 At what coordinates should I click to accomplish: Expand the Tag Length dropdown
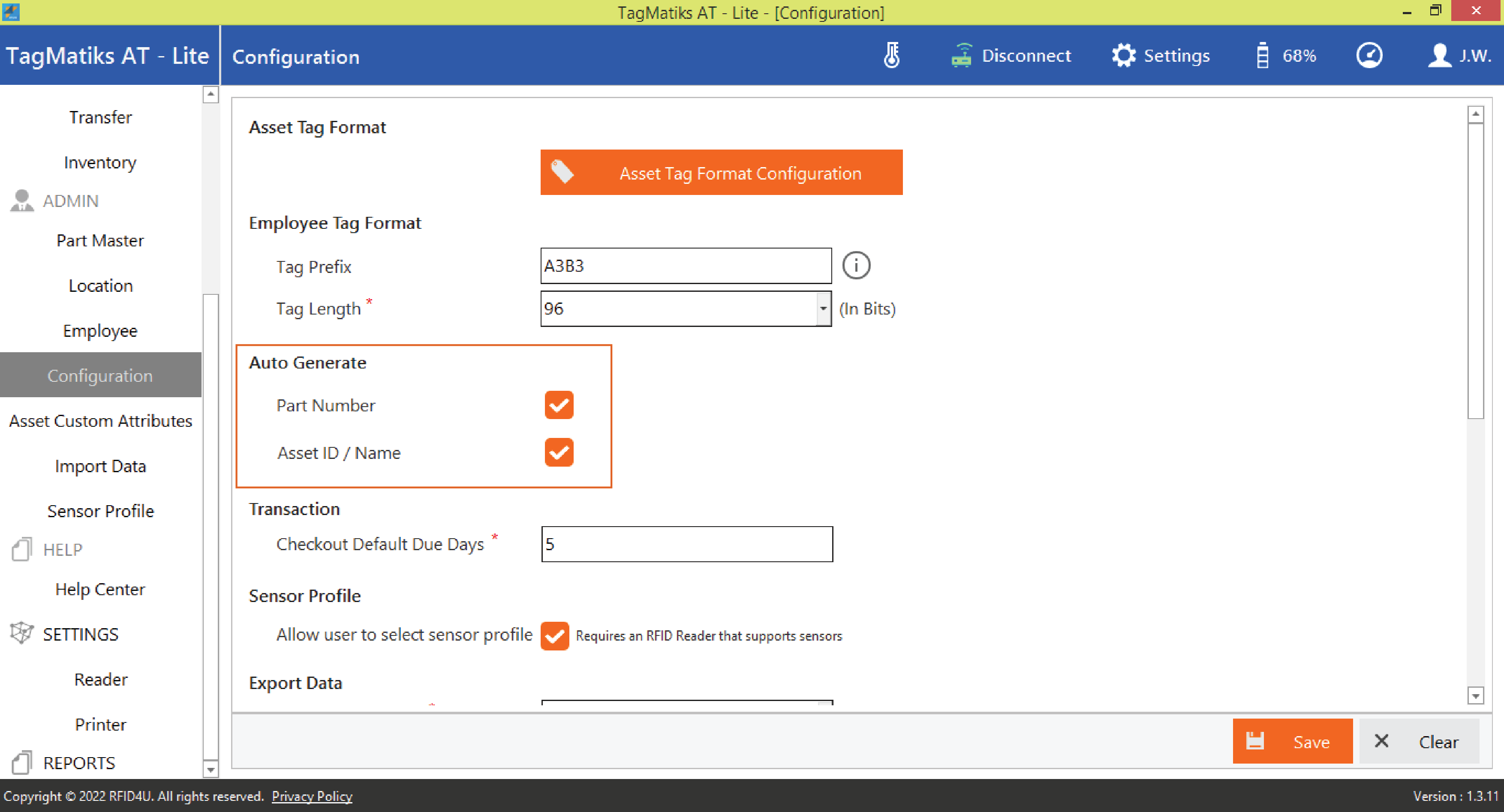tap(823, 309)
